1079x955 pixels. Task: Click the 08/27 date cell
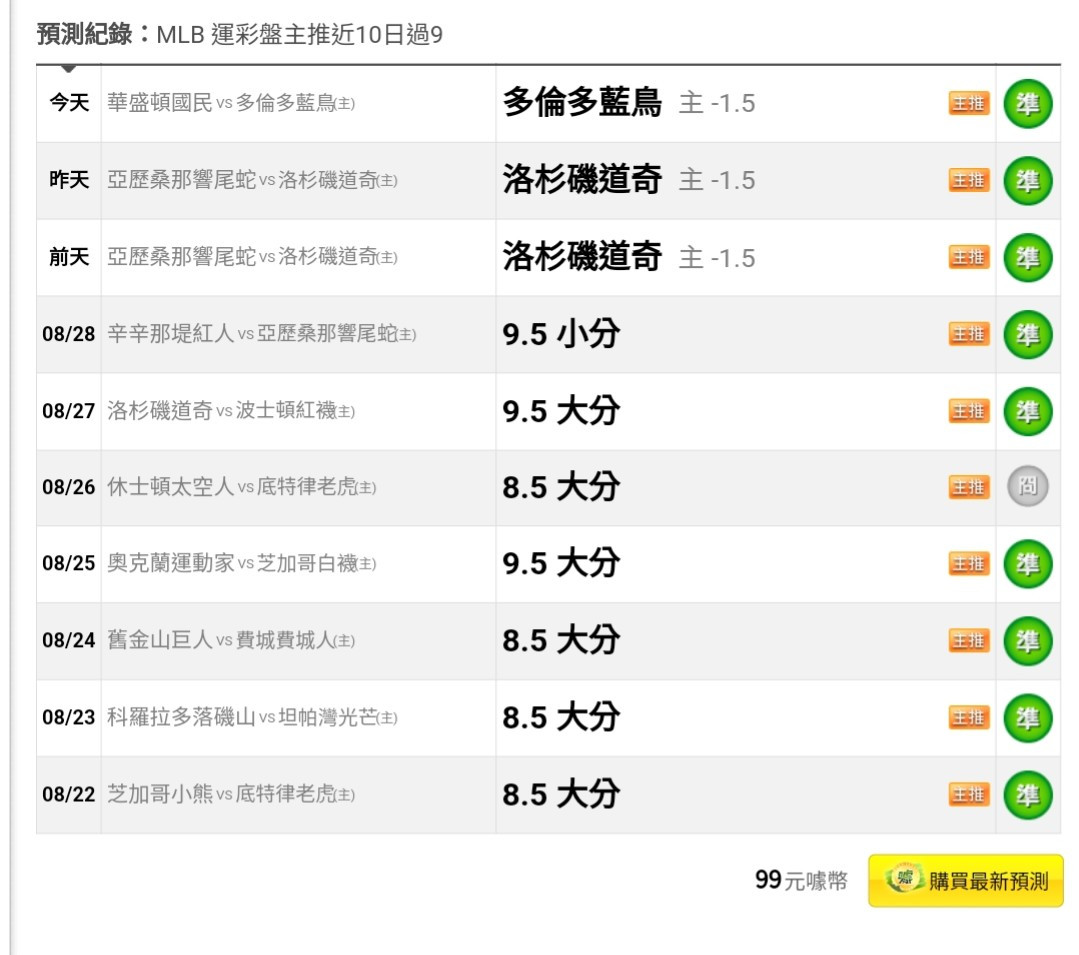[x=69, y=411]
